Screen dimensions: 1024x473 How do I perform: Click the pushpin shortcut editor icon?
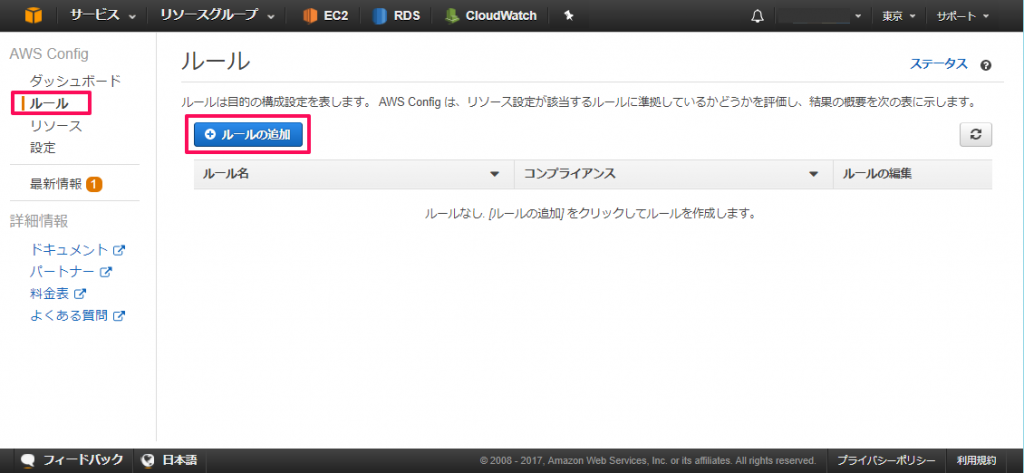(568, 16)
